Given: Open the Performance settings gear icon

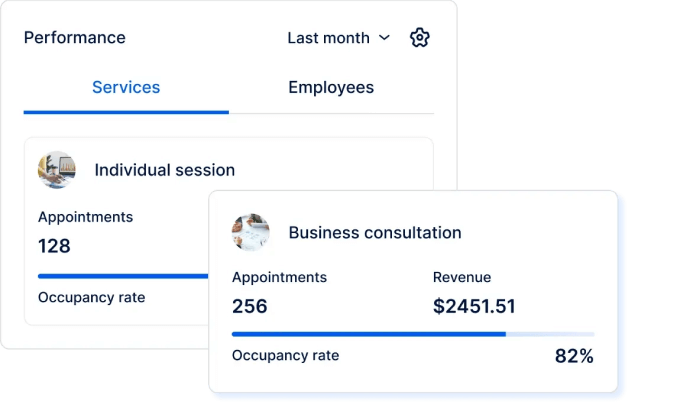Looking at the screenshot, I should click(x=420, y=38).
